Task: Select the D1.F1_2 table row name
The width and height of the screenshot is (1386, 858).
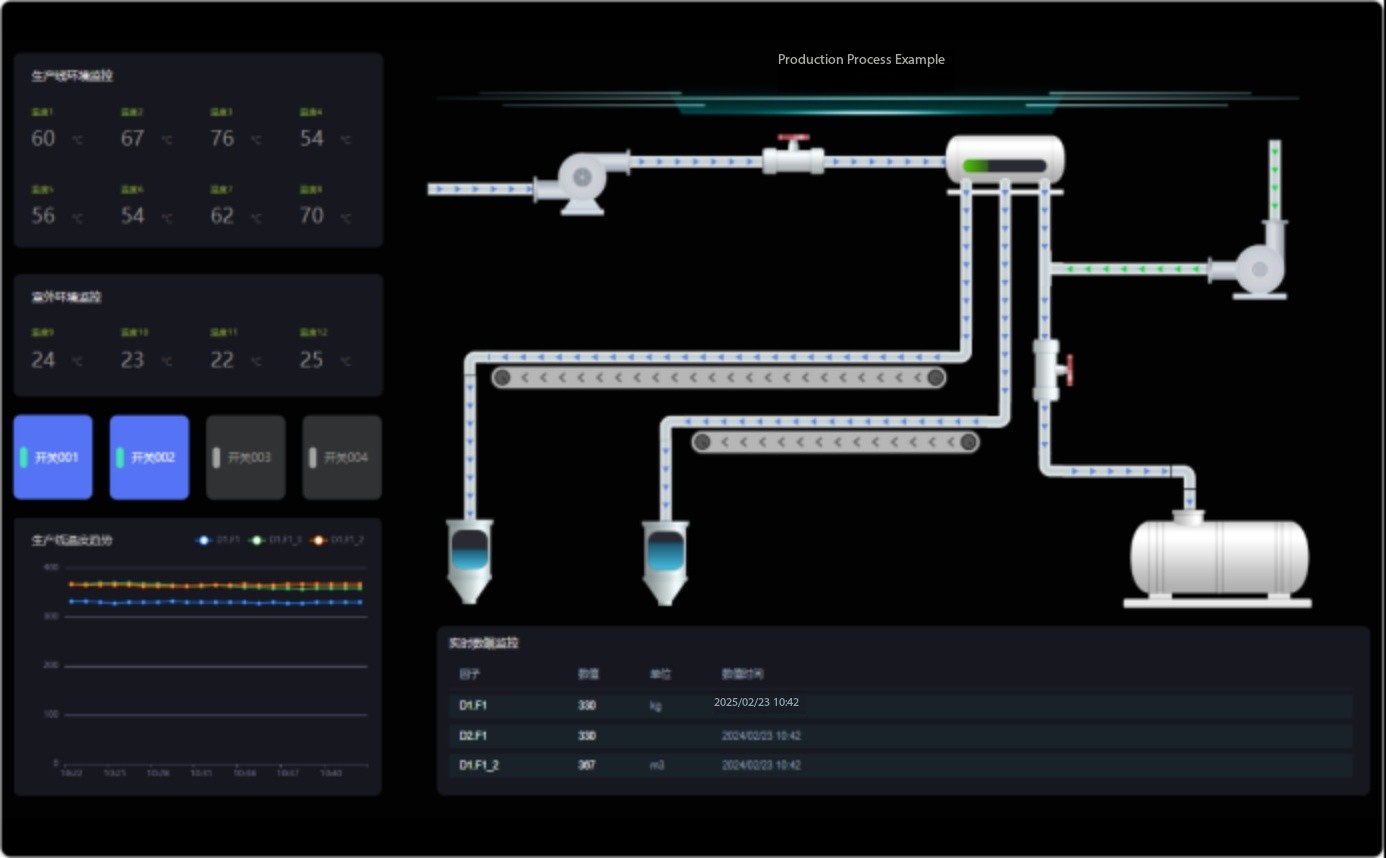Action: tap(479, 765)
